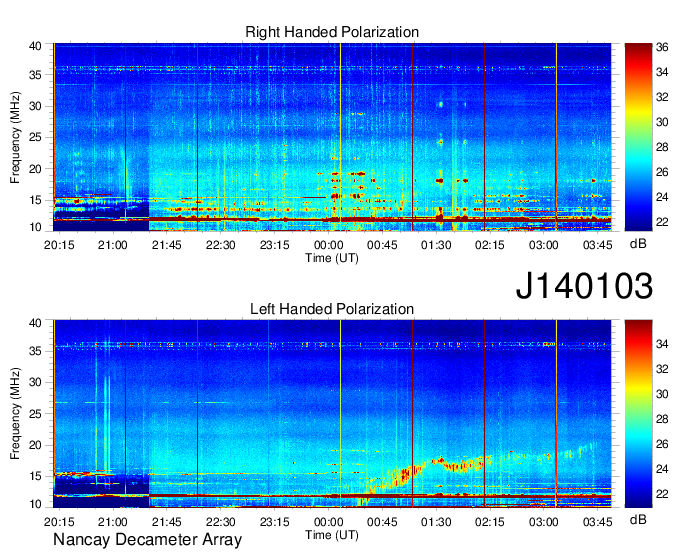Click '22:30' time tick on Left Handed plot
Image resolution: width=680 pixels, height=552 pixels.
pos(220,522)
